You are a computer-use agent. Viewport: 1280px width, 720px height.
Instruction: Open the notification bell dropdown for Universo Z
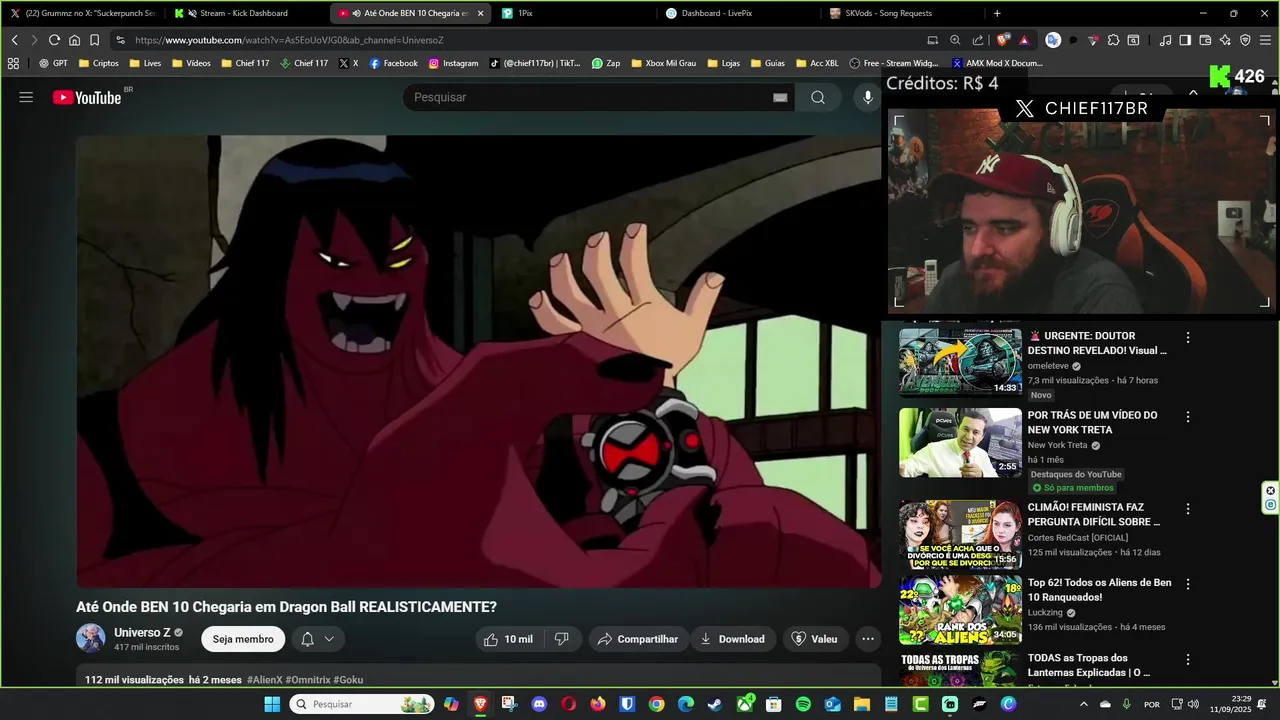317,639
